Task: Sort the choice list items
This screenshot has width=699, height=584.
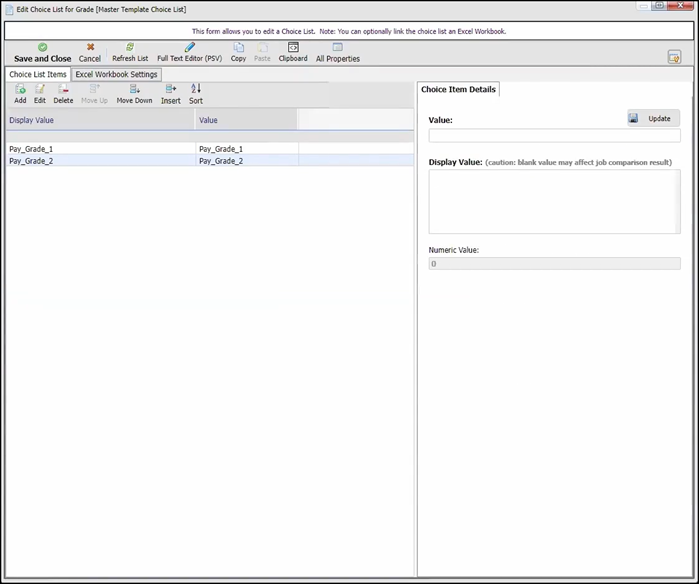Action: pyautogui.click(x=196, y=89)
